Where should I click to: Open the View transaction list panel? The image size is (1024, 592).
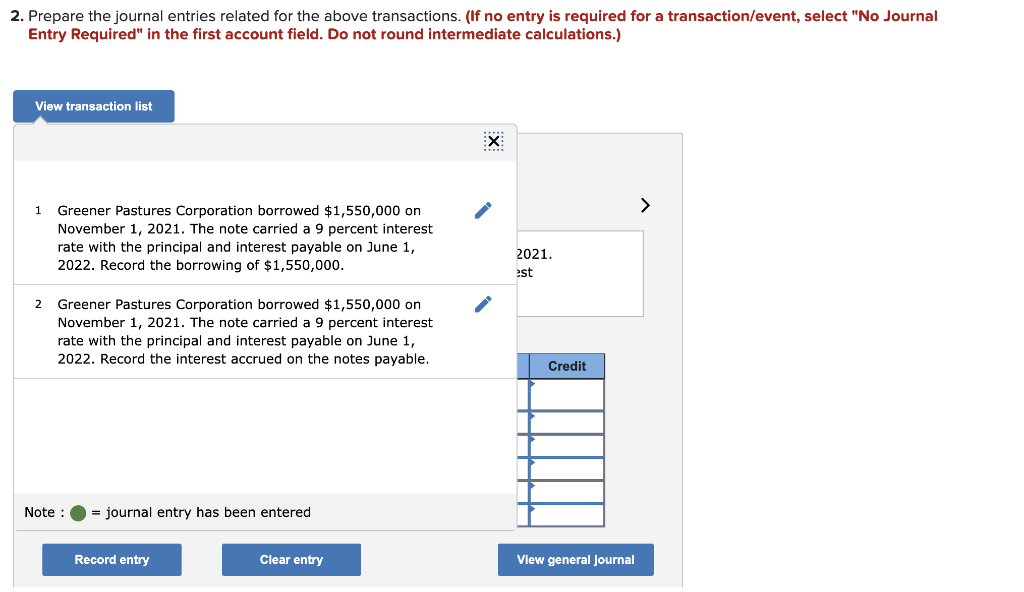pyautogui.click(x=93, y=106)
